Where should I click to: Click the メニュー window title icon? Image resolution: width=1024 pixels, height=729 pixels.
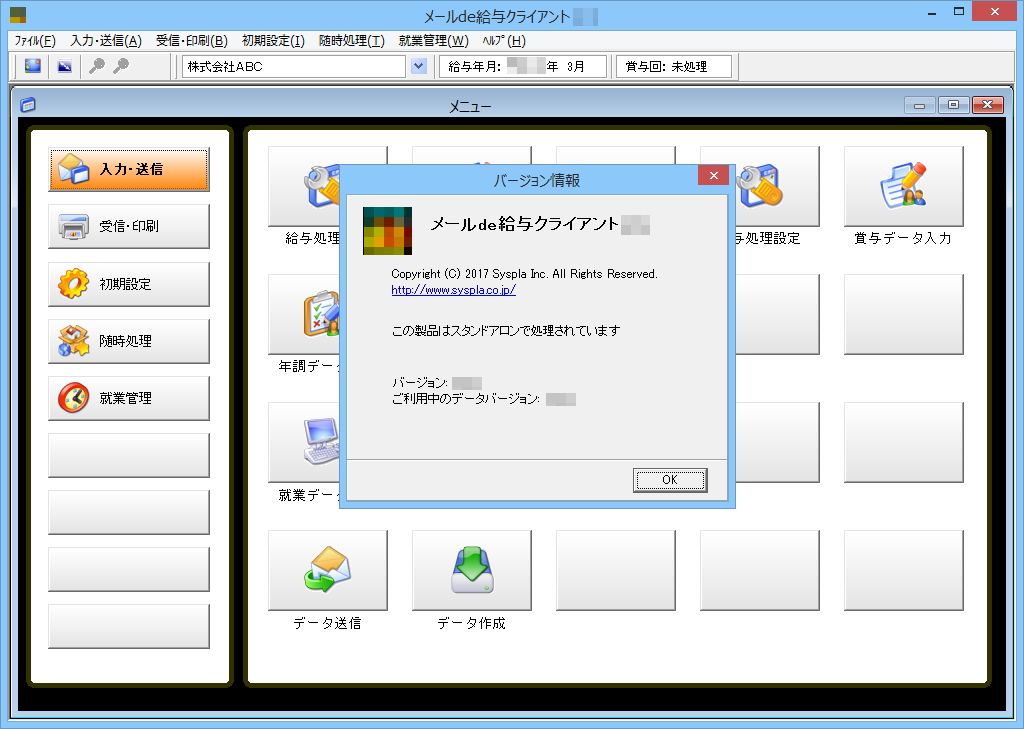(x=27, y=105)
